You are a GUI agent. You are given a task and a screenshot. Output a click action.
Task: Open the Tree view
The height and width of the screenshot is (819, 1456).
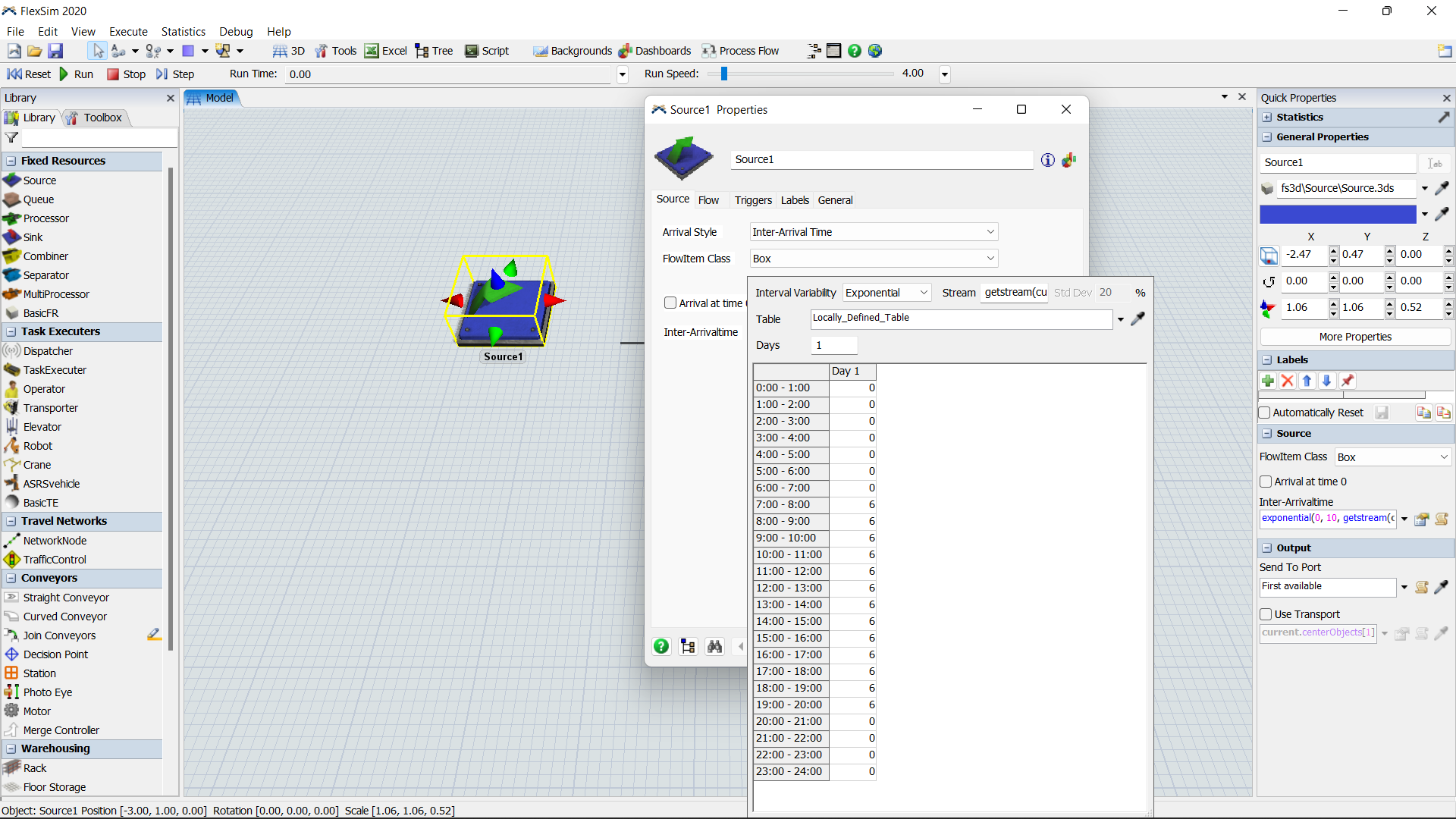[435, 51]
